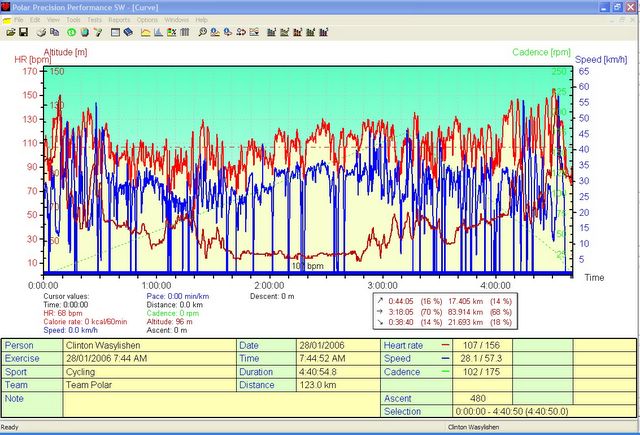The width and height of the screenshot is (640, 435).
Task: Open the blue diary book icon
Action: point(128,32)
